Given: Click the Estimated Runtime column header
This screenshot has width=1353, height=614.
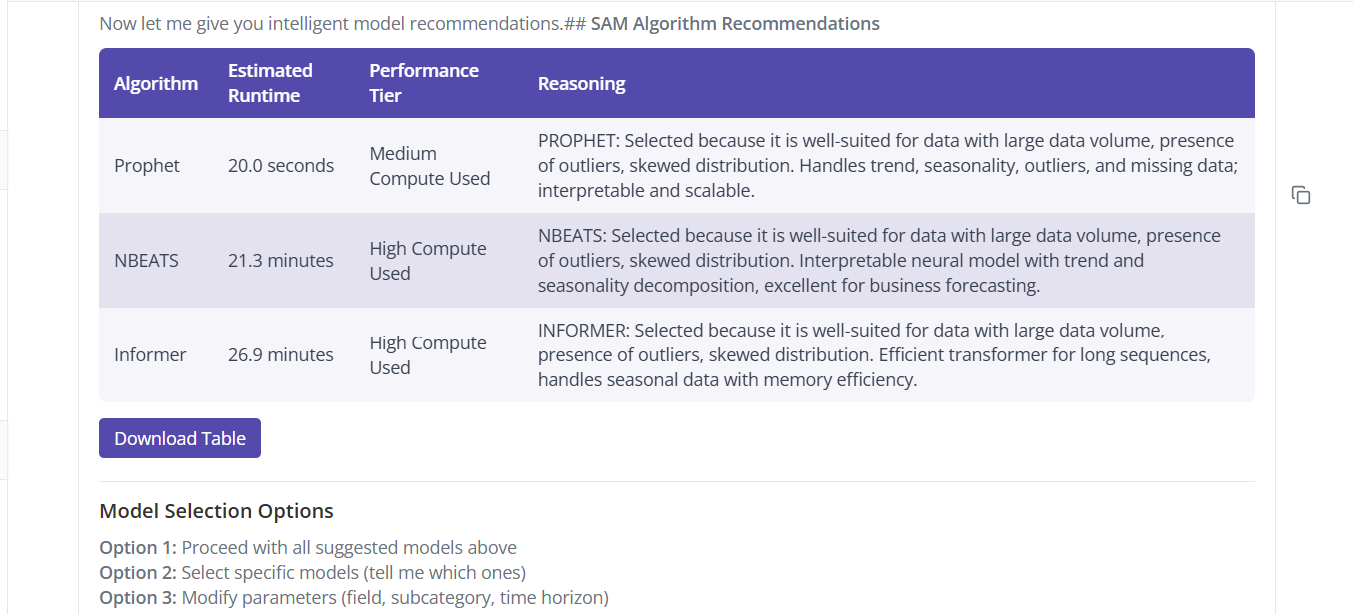Looking at the screenshot, I should 270,83.
